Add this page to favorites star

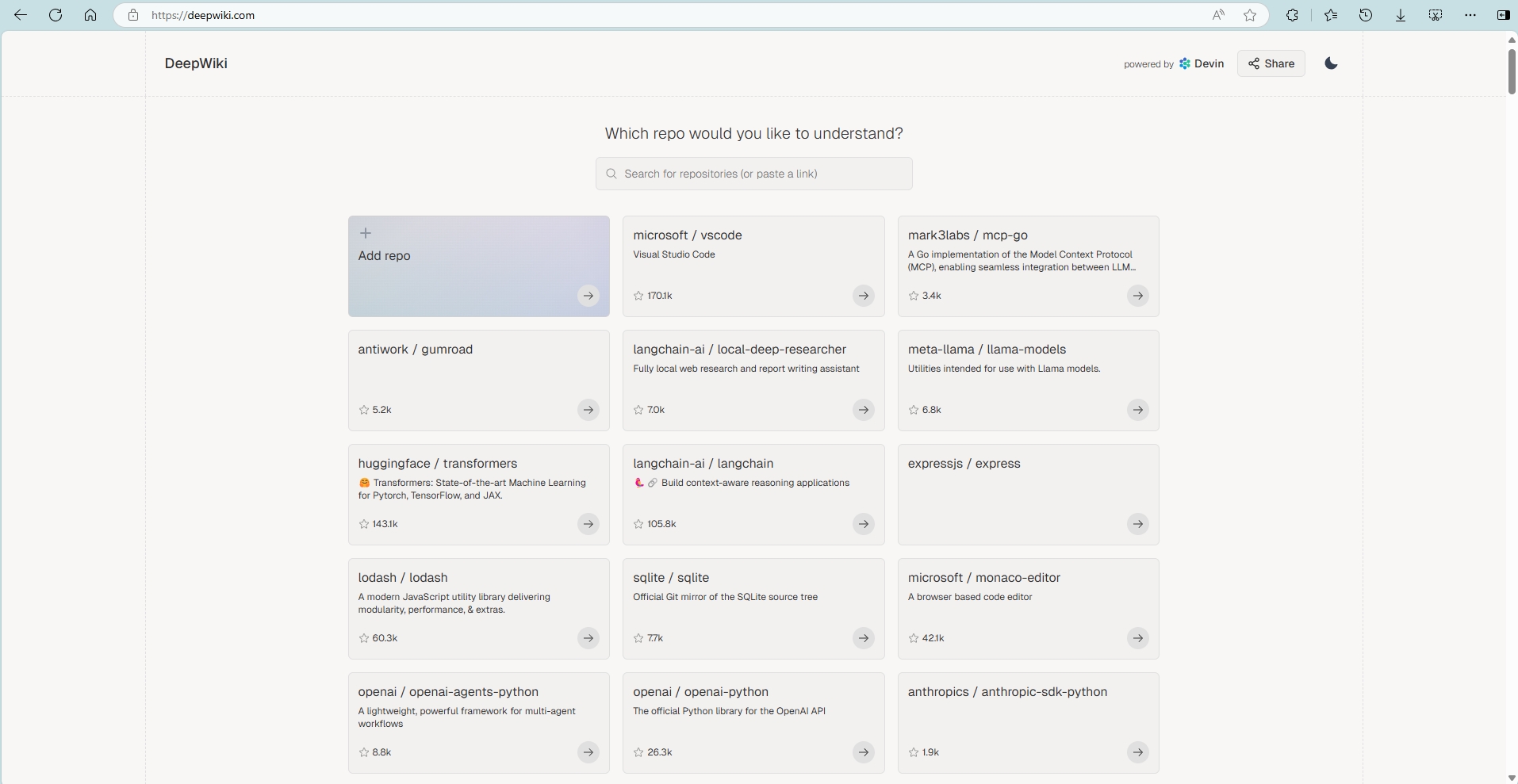tap(1250, 15)
